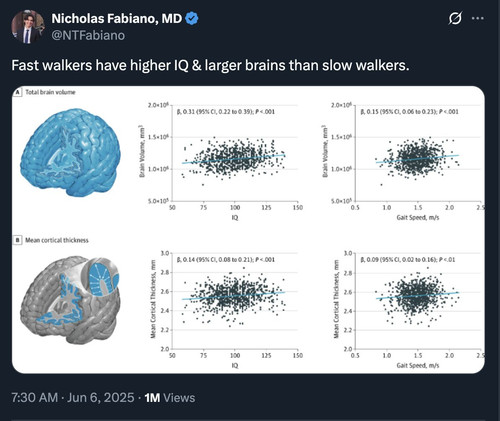Click the @NTFabiano handle
The width and height of the screenshot is (500, 421).
click(x=88, y=35)
